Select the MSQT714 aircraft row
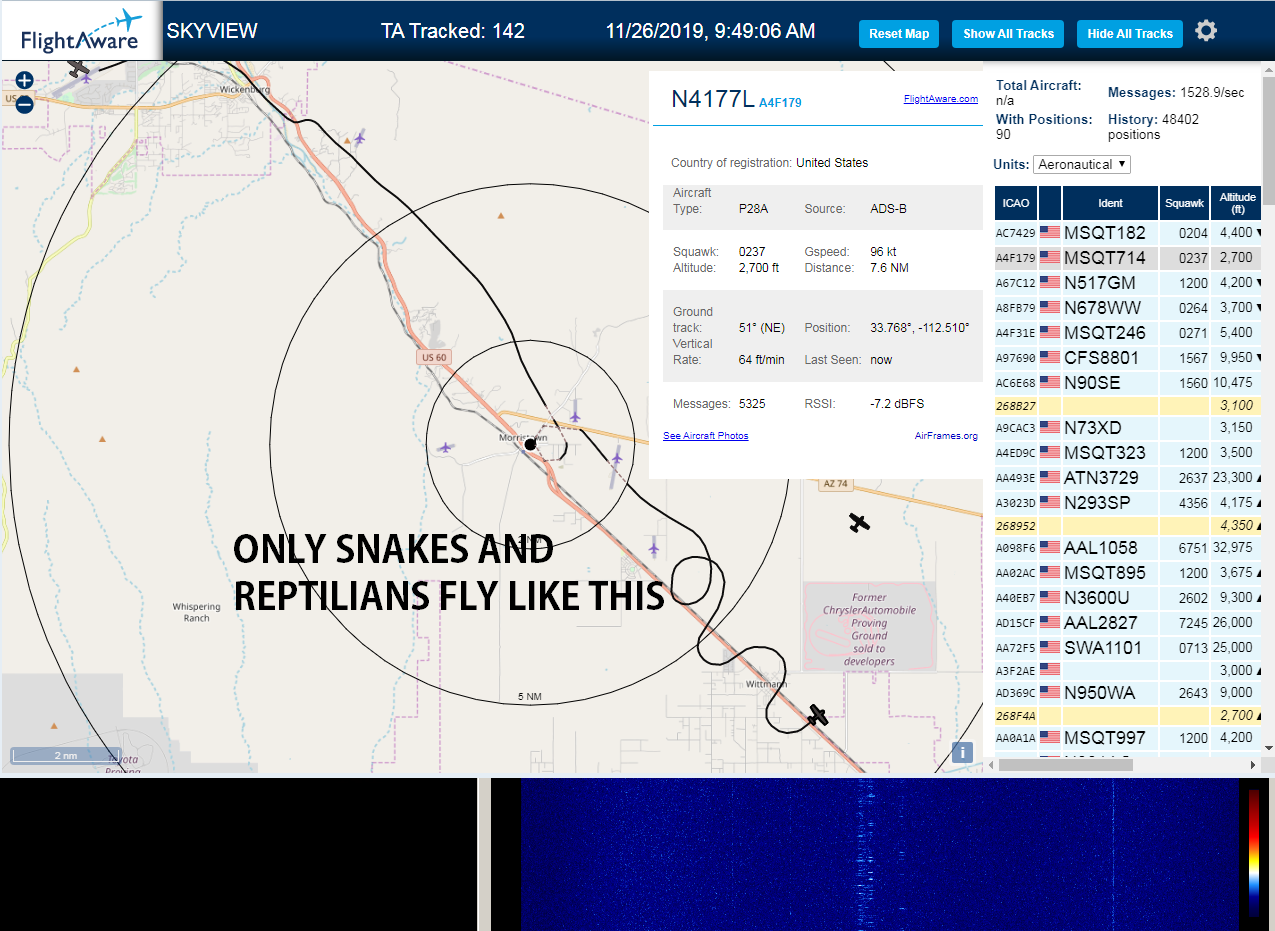1275x931 pixels. pyautogui.click(x=1128, y=257)
